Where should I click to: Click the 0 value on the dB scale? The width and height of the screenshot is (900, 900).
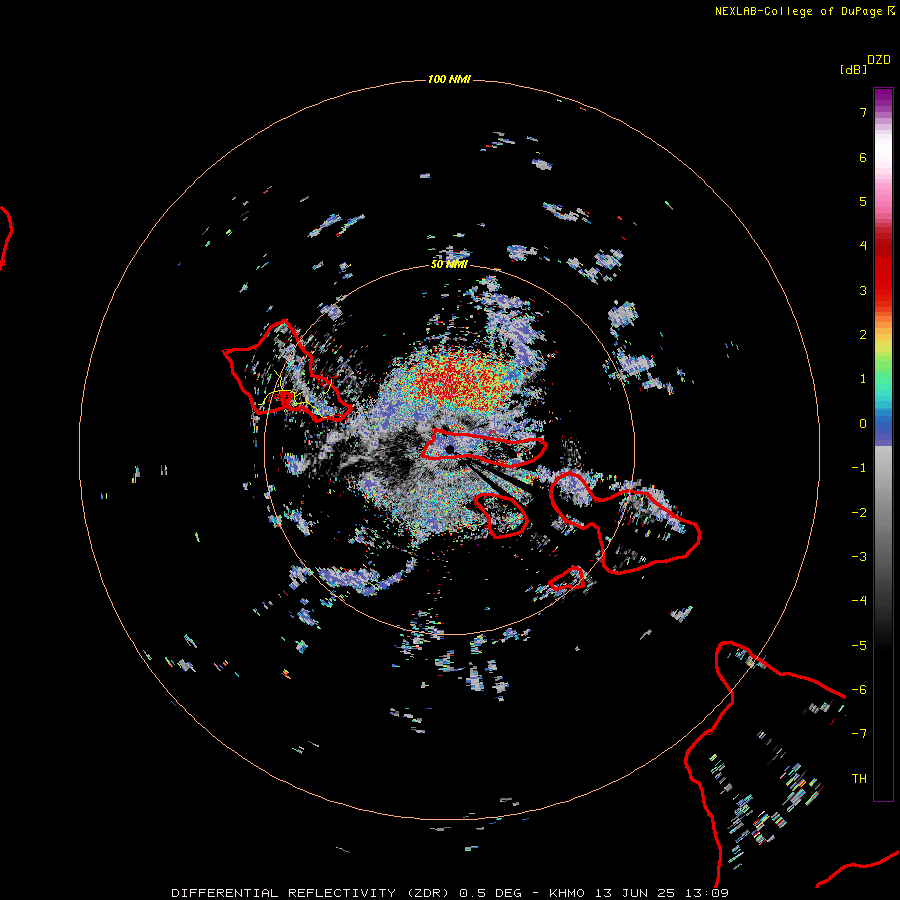pyautogui.click(x=863, y=424)
